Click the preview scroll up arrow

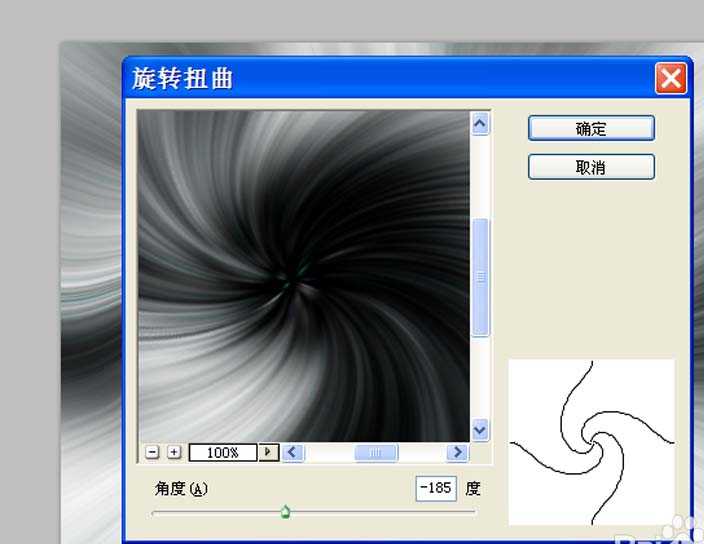[480, 123]
